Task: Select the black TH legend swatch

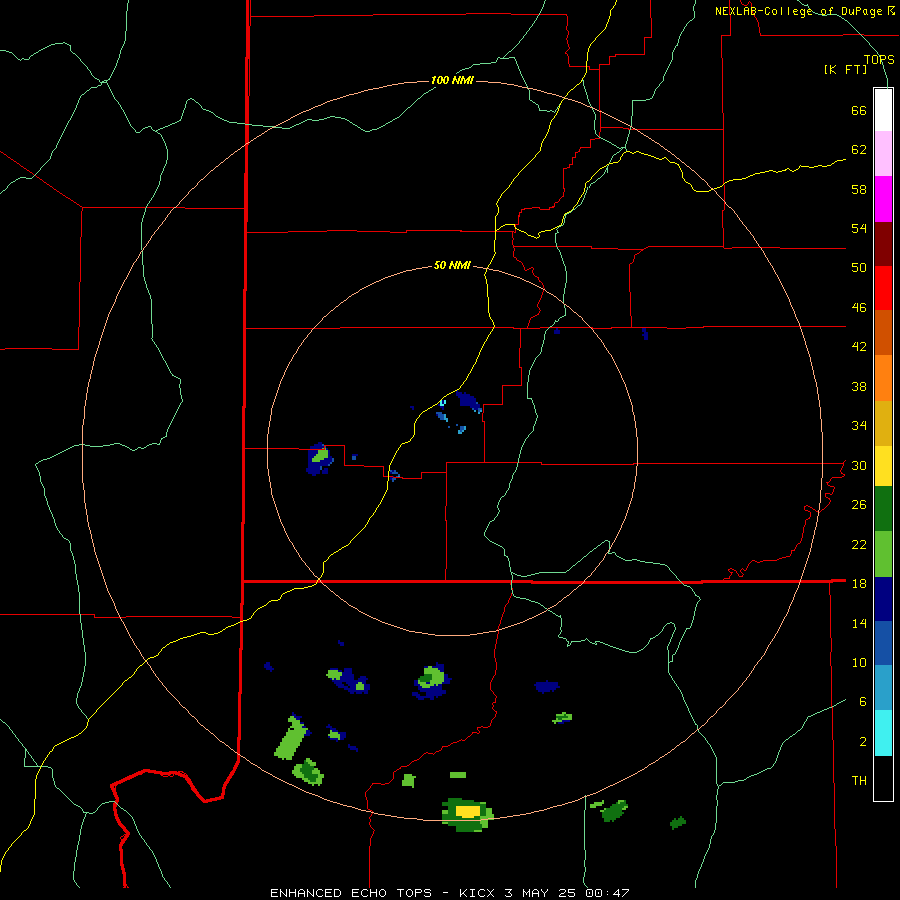Action: pos(883,778)
